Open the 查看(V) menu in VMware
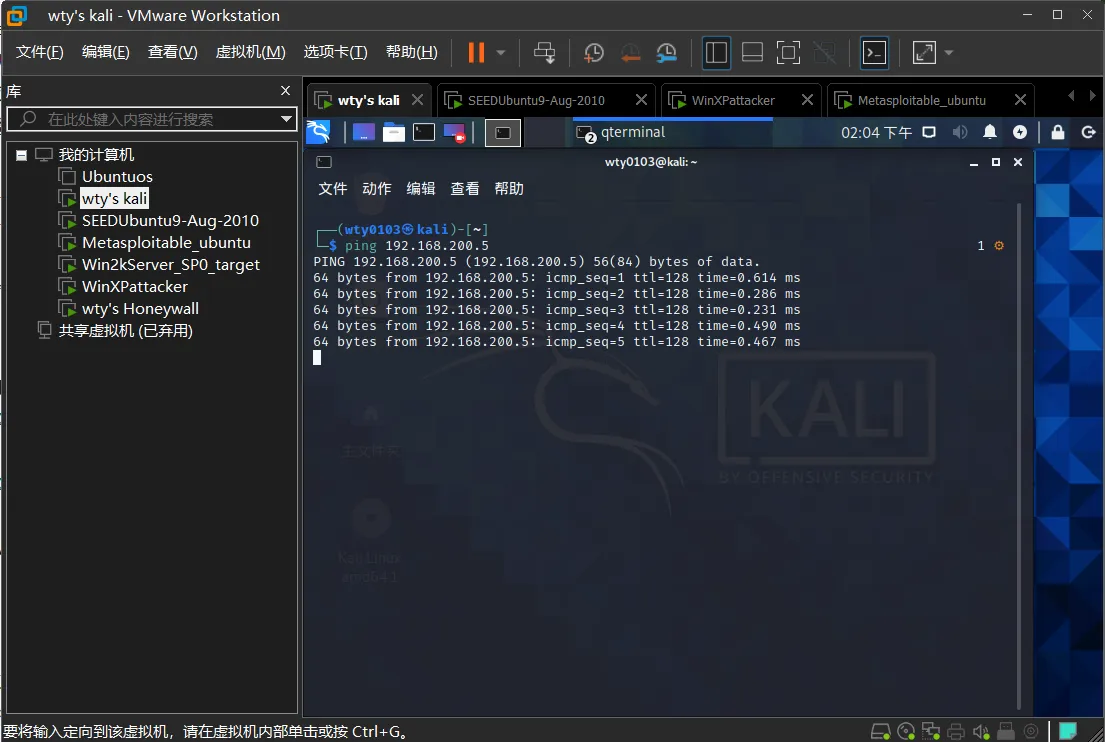The height and width of the screenshot is (742, 1105). tap(173, 52)
